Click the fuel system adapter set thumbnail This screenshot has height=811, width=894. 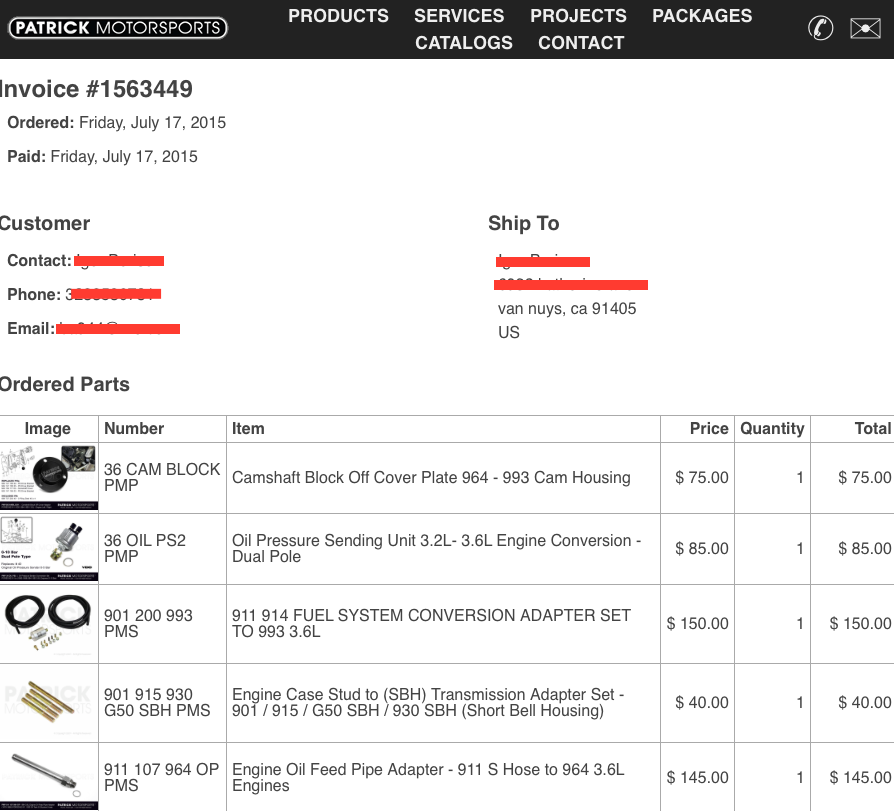click(x=49, y=623)
